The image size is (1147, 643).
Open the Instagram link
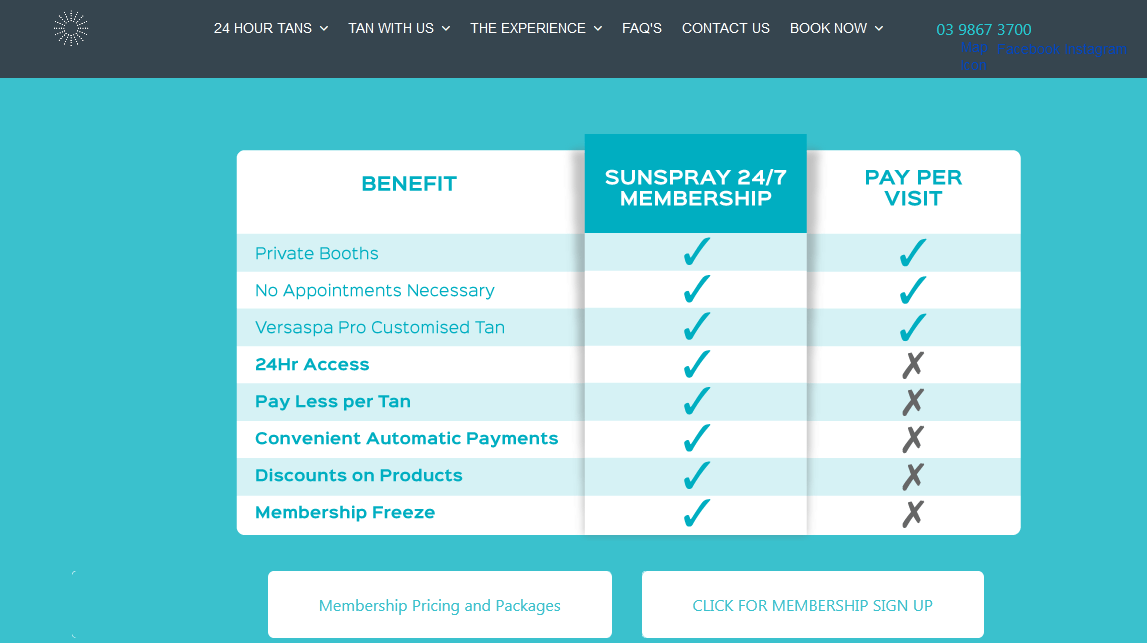point(1095,50)
